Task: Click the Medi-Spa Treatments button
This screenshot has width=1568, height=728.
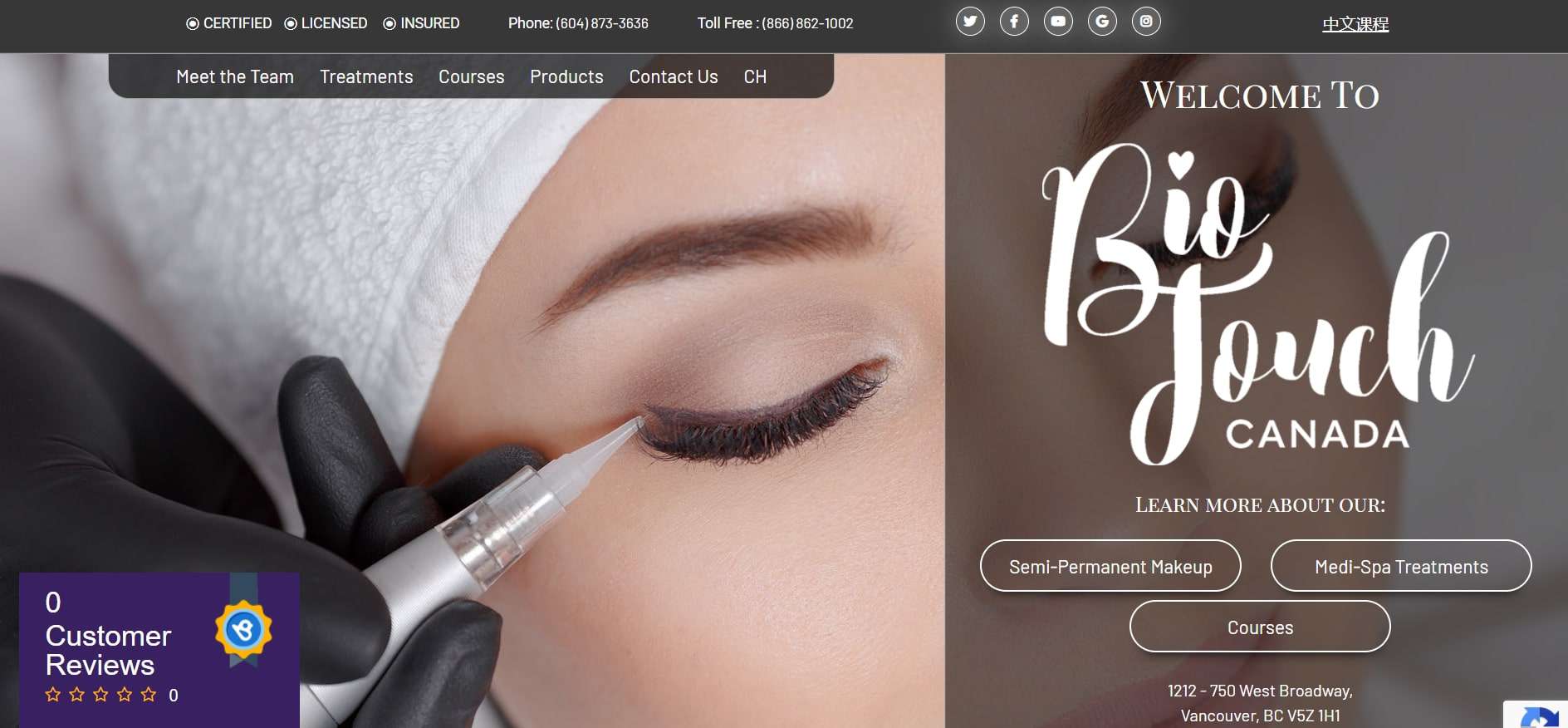Action: (x=1401, y=566)
